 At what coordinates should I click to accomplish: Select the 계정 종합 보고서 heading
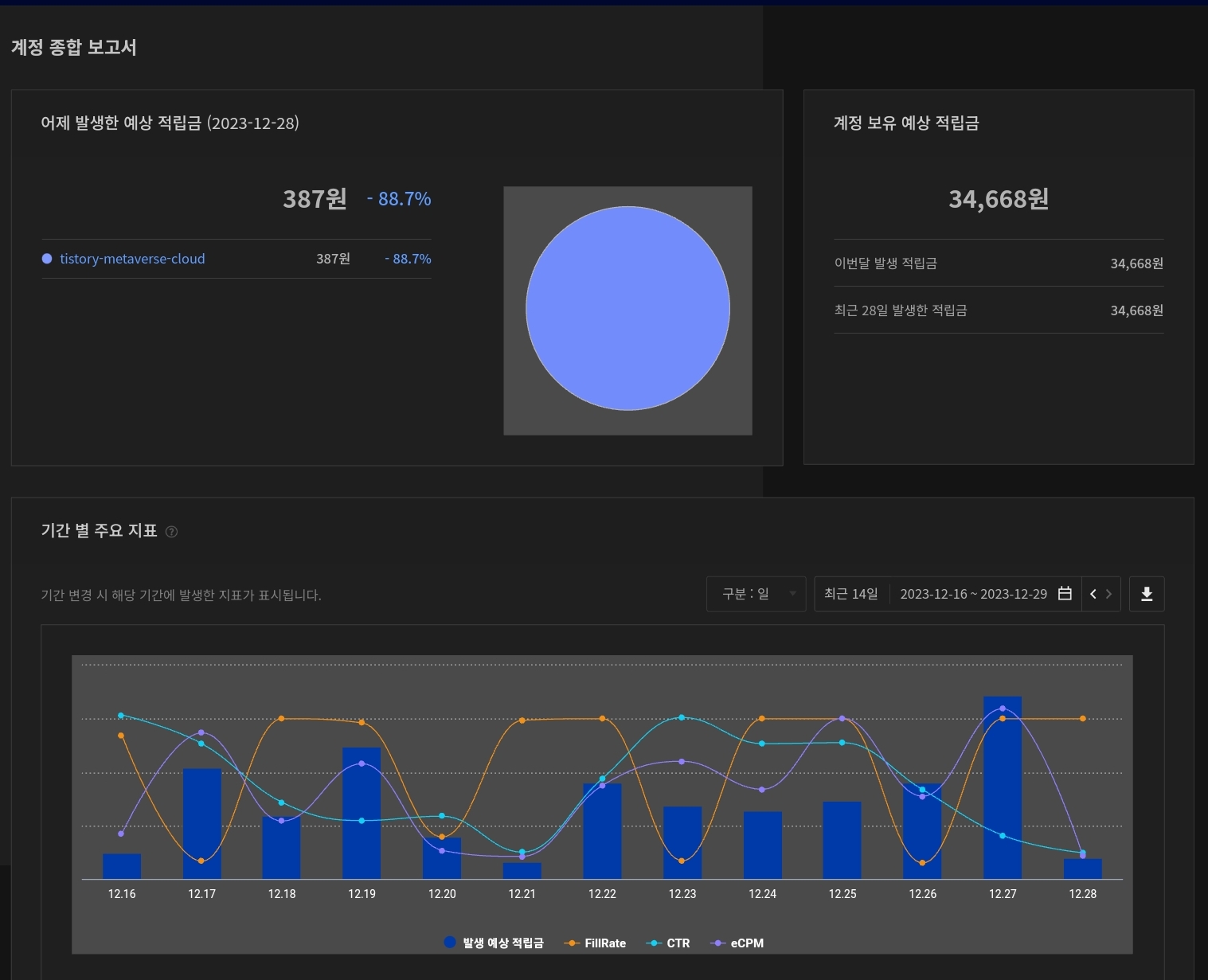tap(73, 48)
